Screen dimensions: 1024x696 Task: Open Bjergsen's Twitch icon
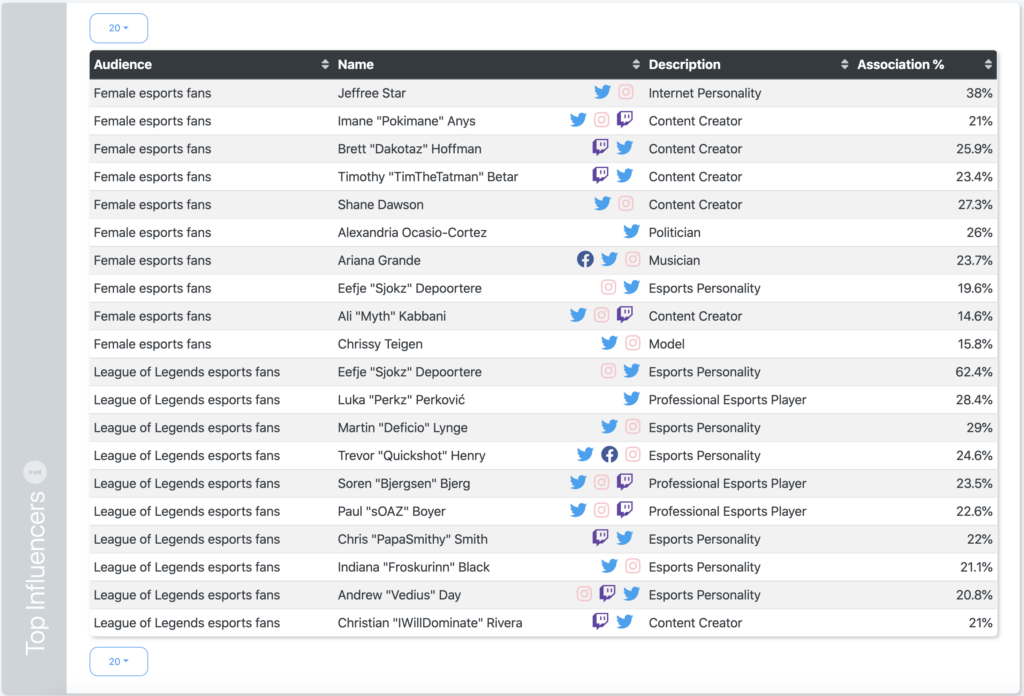tap(625, 482)
